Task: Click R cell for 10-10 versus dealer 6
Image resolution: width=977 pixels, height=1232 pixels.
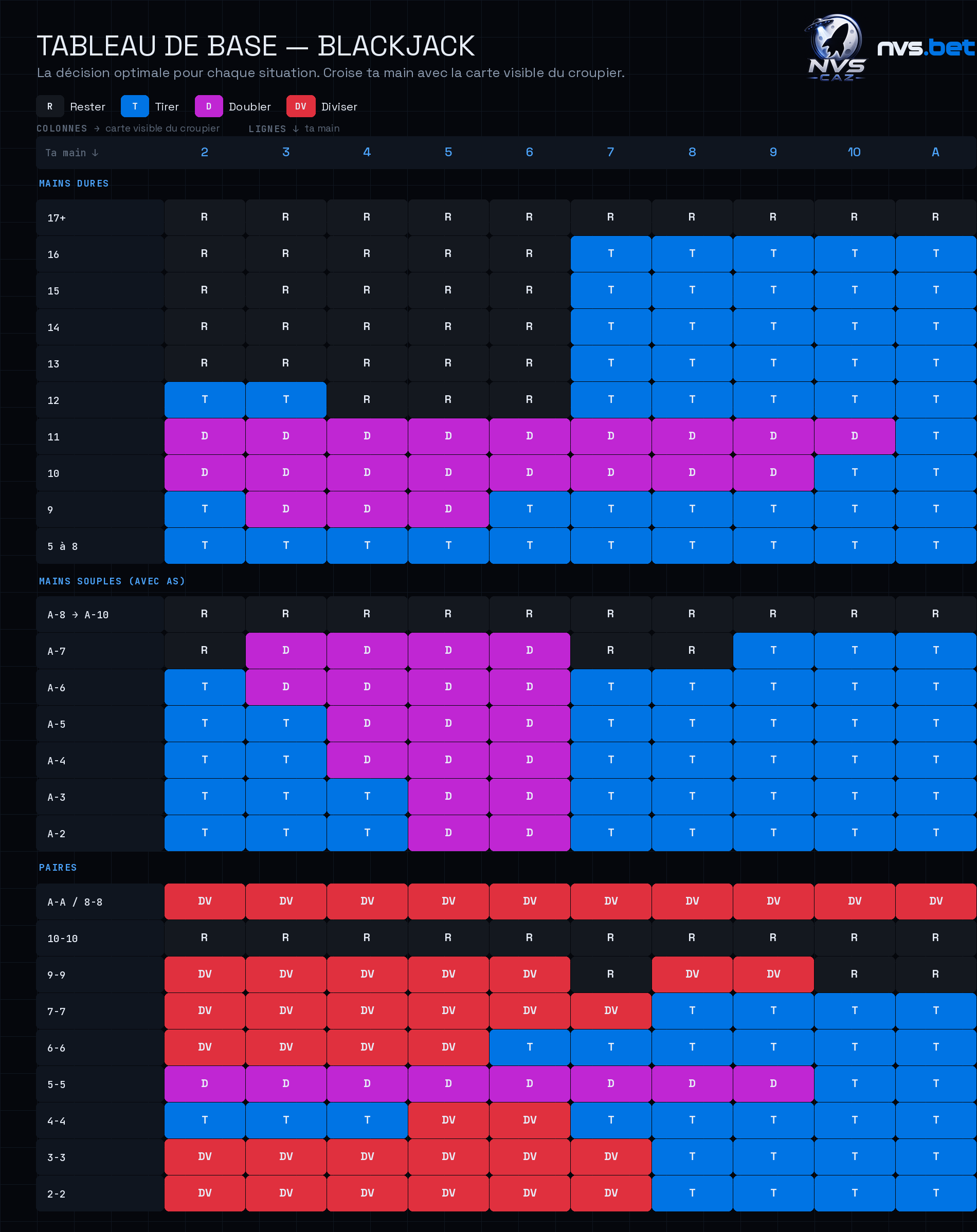Action: pyautogui.click(x=529, y=937)
